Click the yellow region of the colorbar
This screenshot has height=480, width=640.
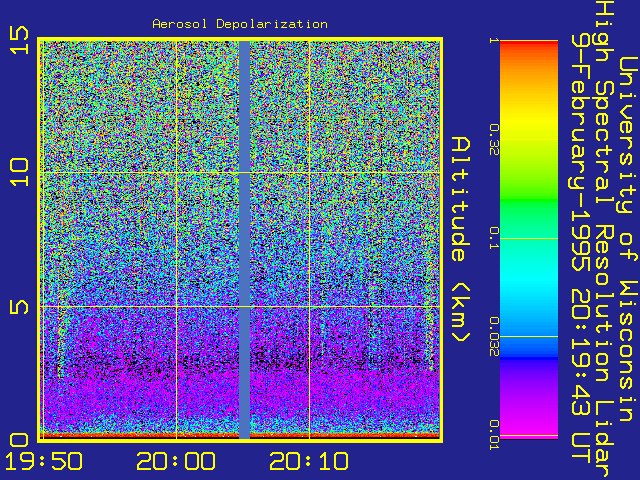(x=529, y=121)
